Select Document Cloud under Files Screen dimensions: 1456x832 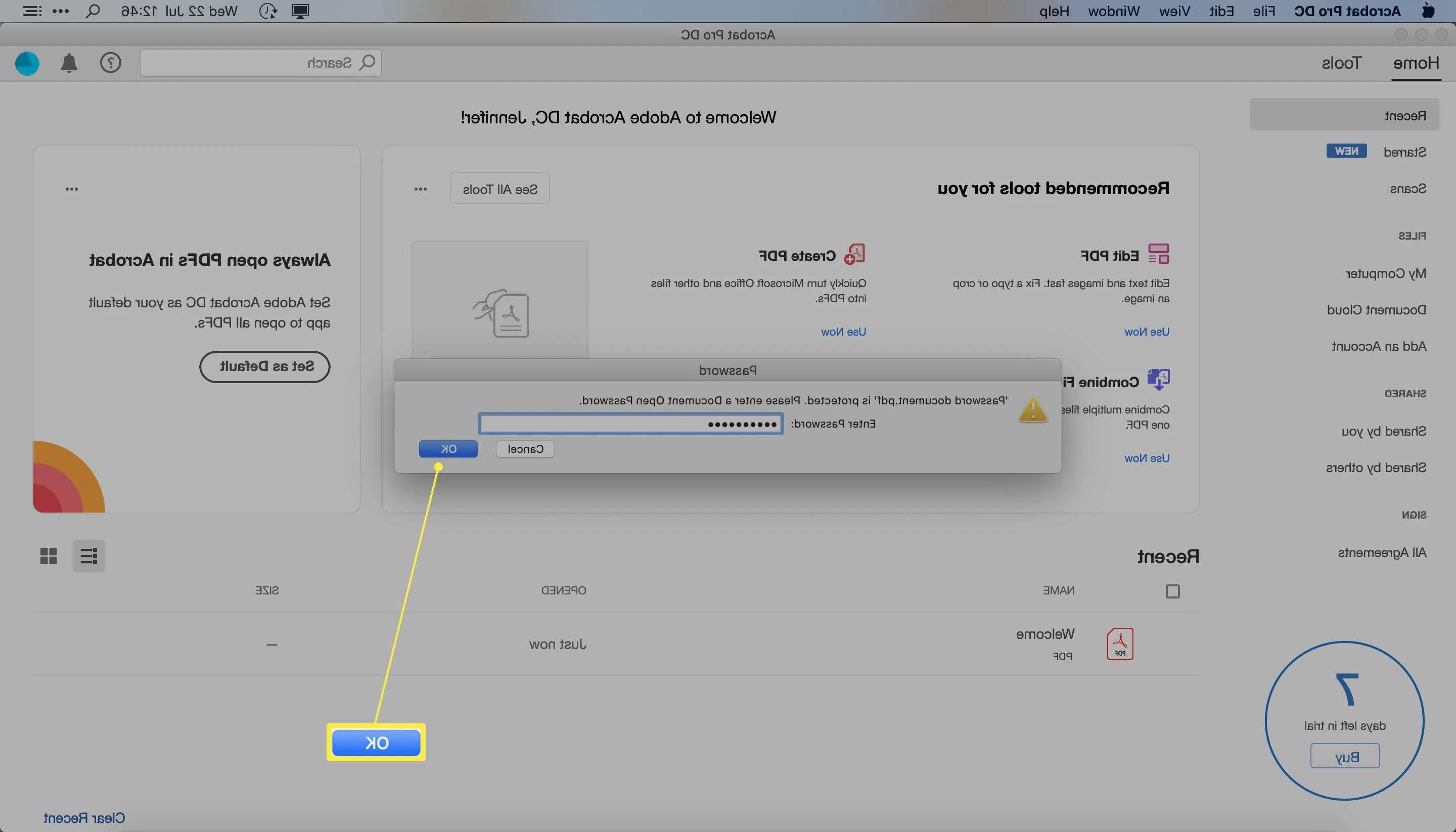[1376, 310]
